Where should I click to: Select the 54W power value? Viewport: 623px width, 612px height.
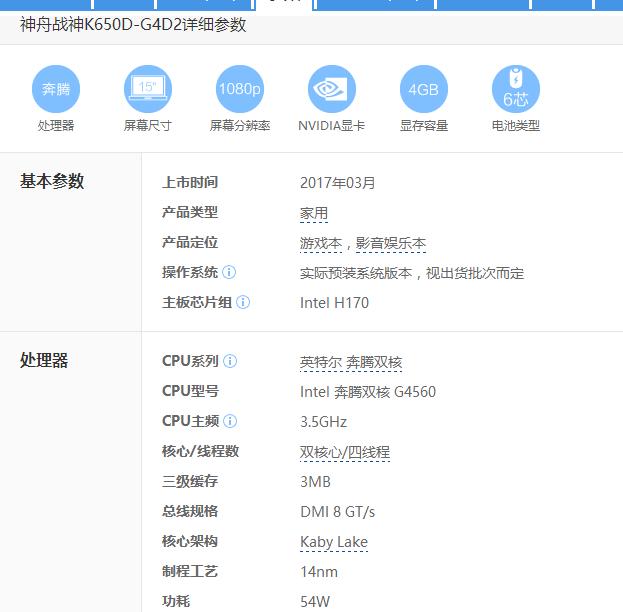coord(315,602)
